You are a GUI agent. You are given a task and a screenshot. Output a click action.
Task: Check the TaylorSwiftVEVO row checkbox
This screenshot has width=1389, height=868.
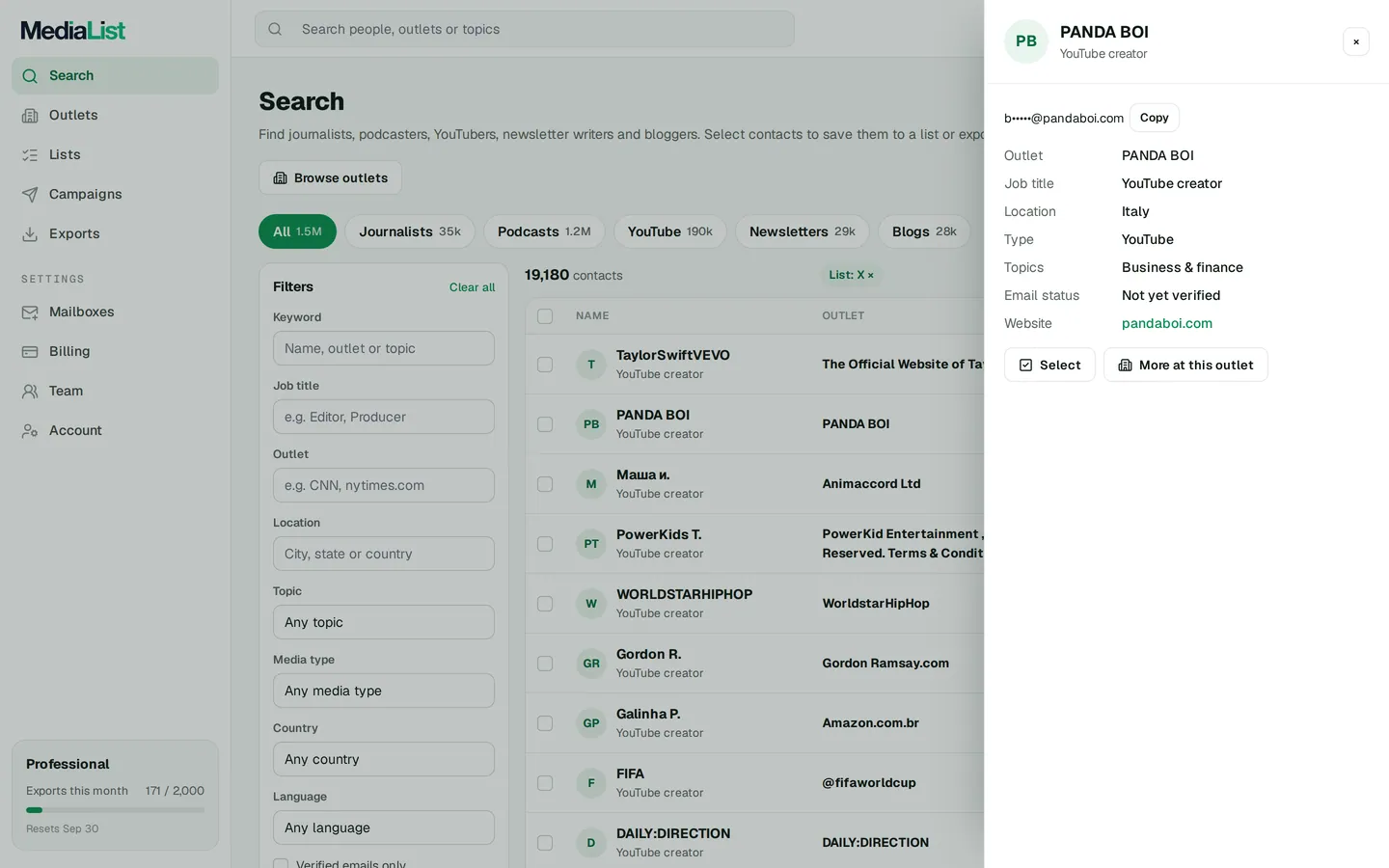coord(545,365)
